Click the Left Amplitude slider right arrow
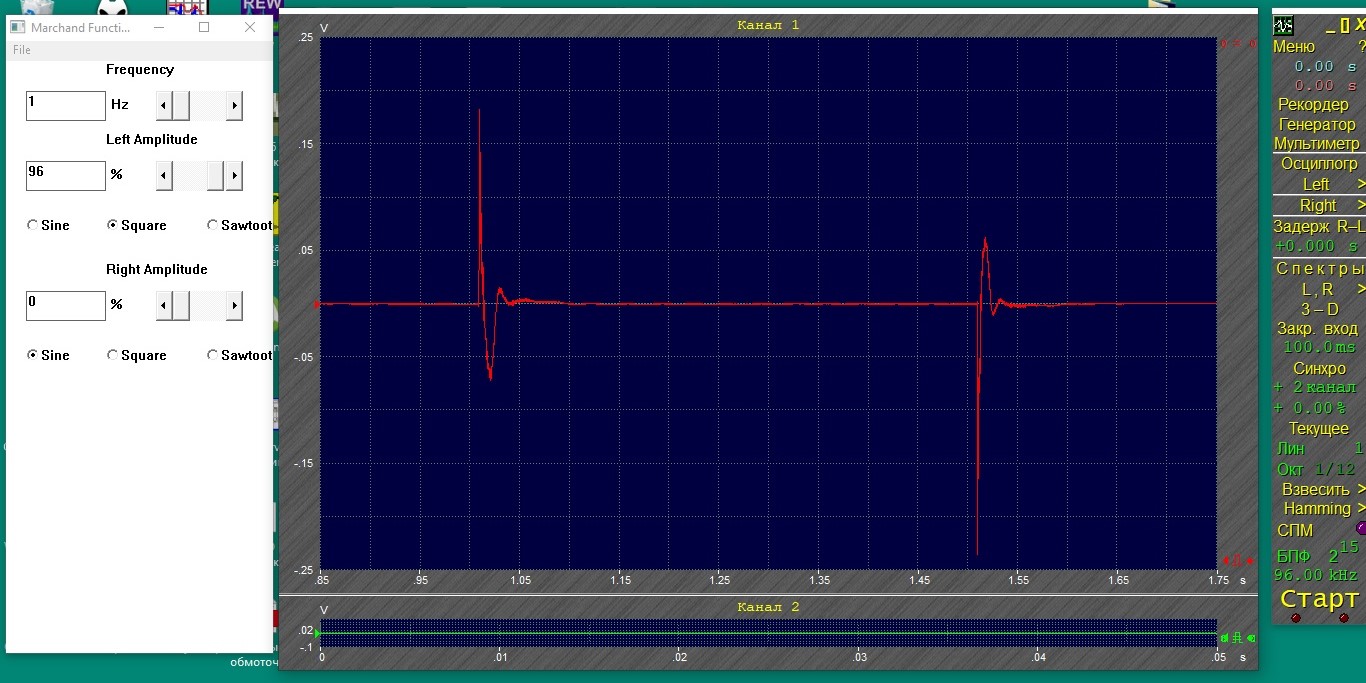The image size is (1366, 683). 234,175
